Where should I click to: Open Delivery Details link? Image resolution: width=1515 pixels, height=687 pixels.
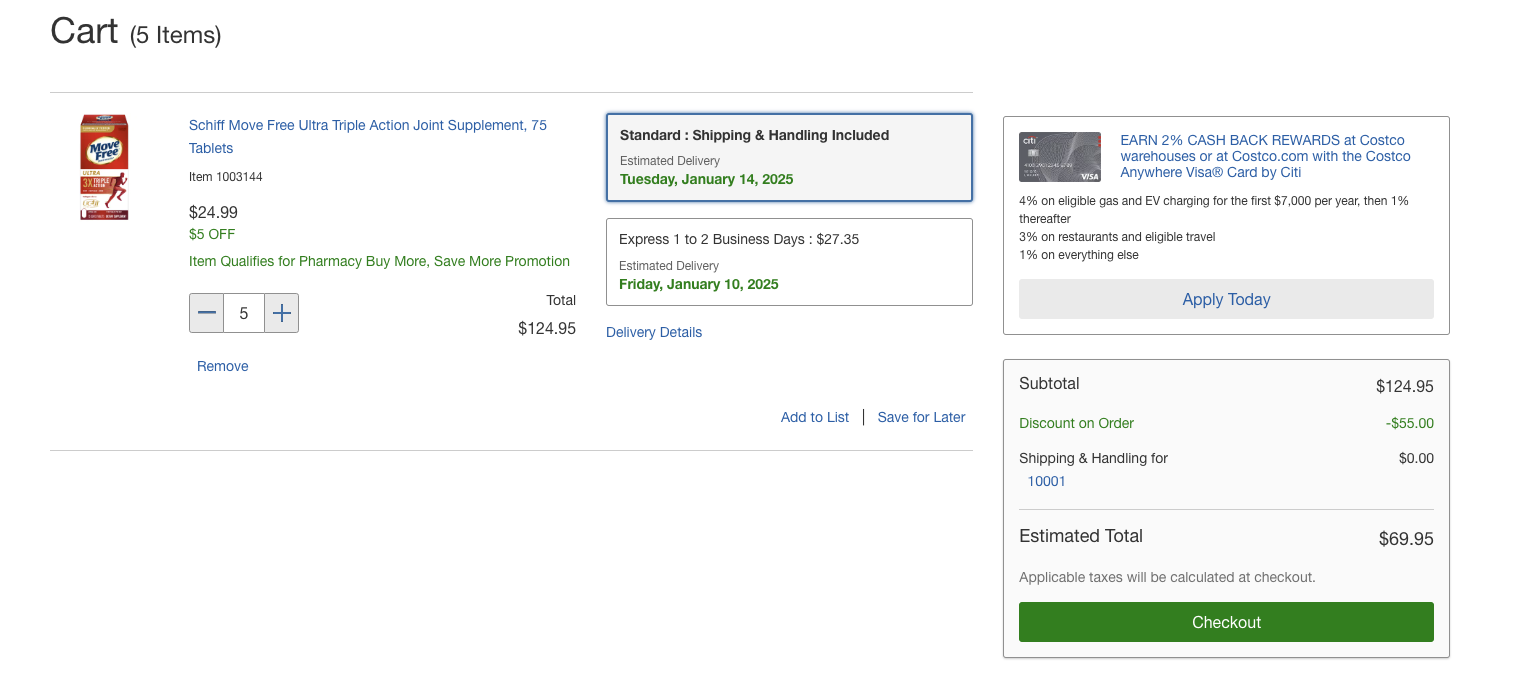tap(654, 332)
